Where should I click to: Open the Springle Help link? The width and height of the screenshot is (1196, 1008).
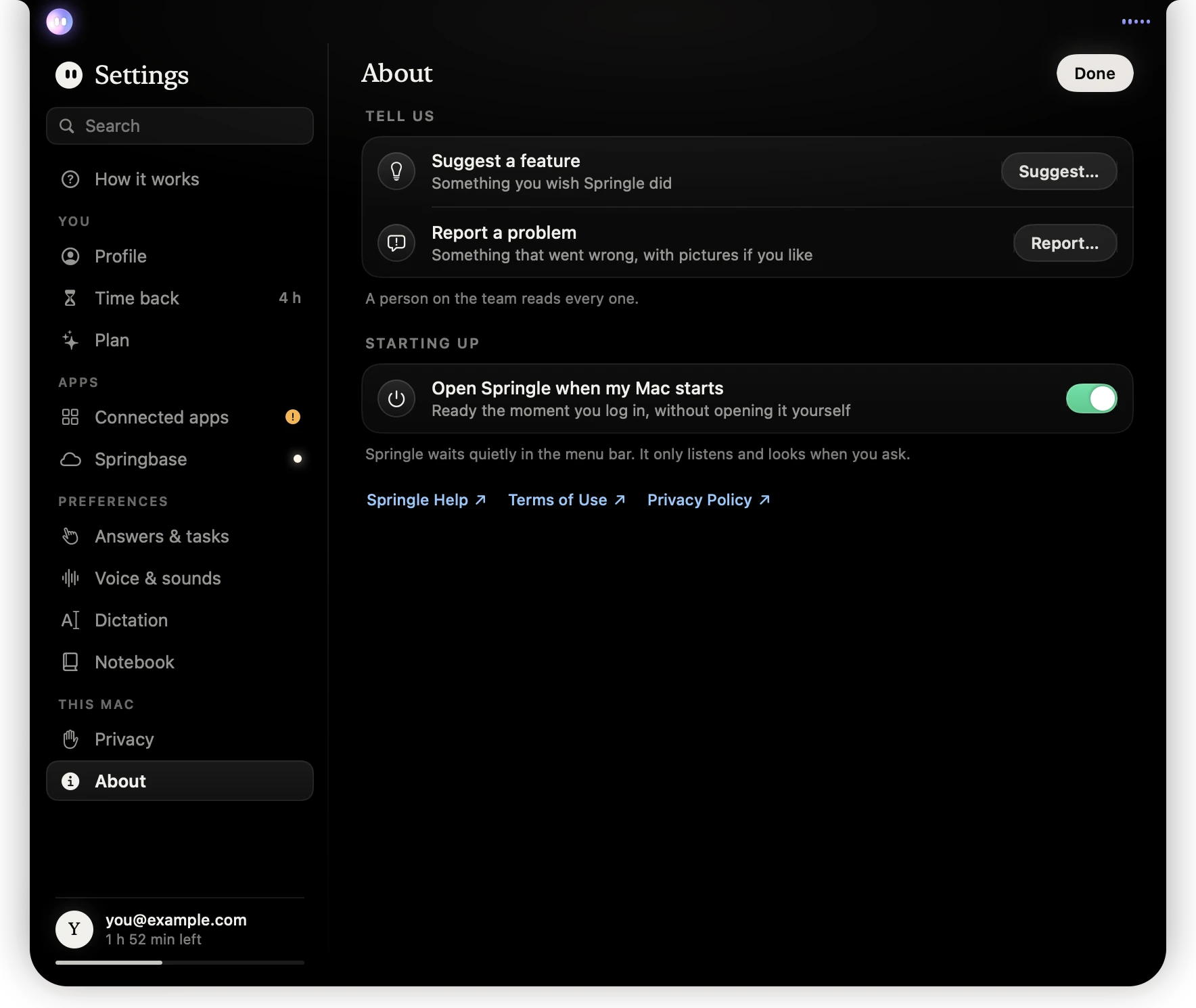point(426,500)
